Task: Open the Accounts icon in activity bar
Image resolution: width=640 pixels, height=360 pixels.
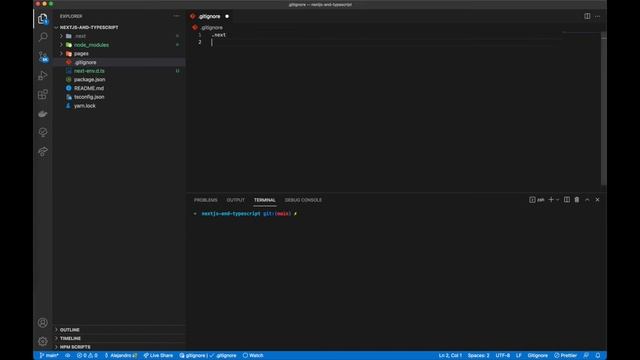Action: pos(43,322)
